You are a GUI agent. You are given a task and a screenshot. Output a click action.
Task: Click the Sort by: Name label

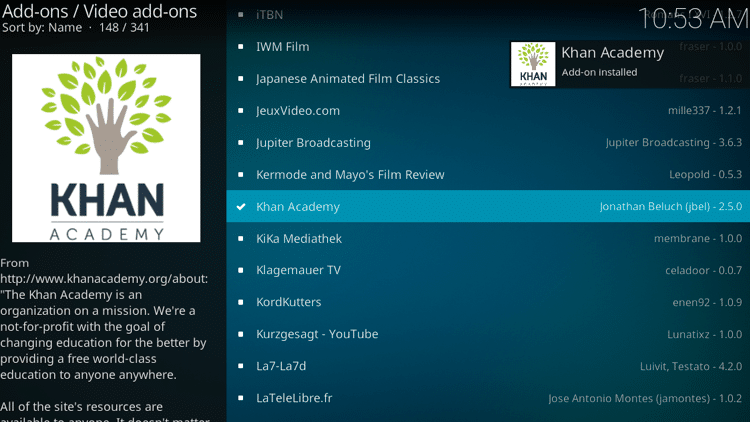(42, 28)
